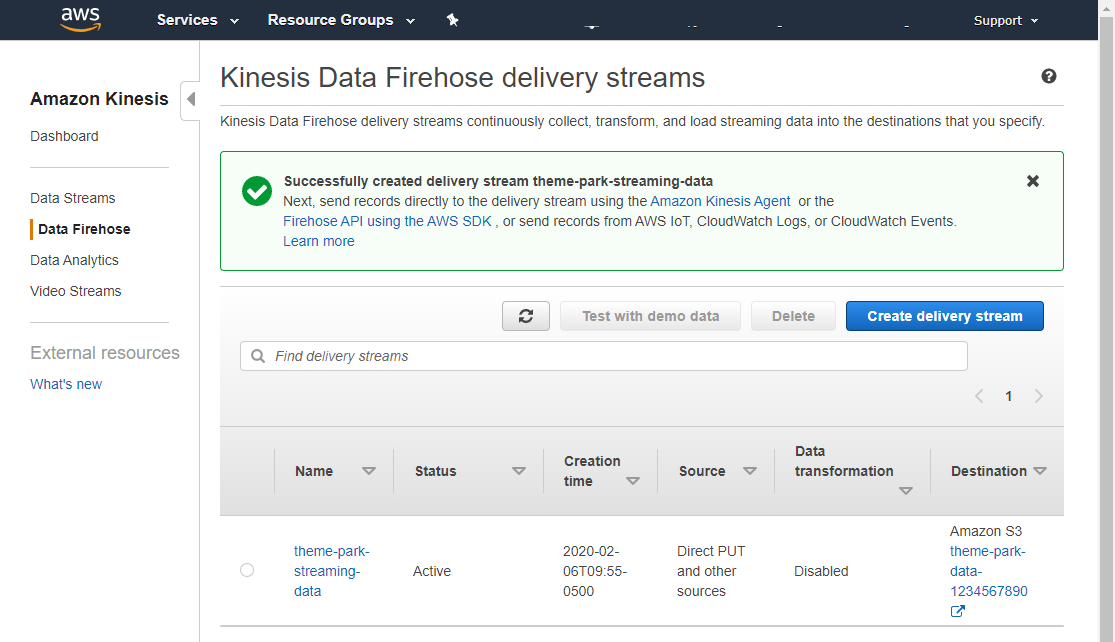Click the Amazon Kinesis sidebar heading
The width and height of the screenshot is (1115, 642).
[x=99, y=99]
